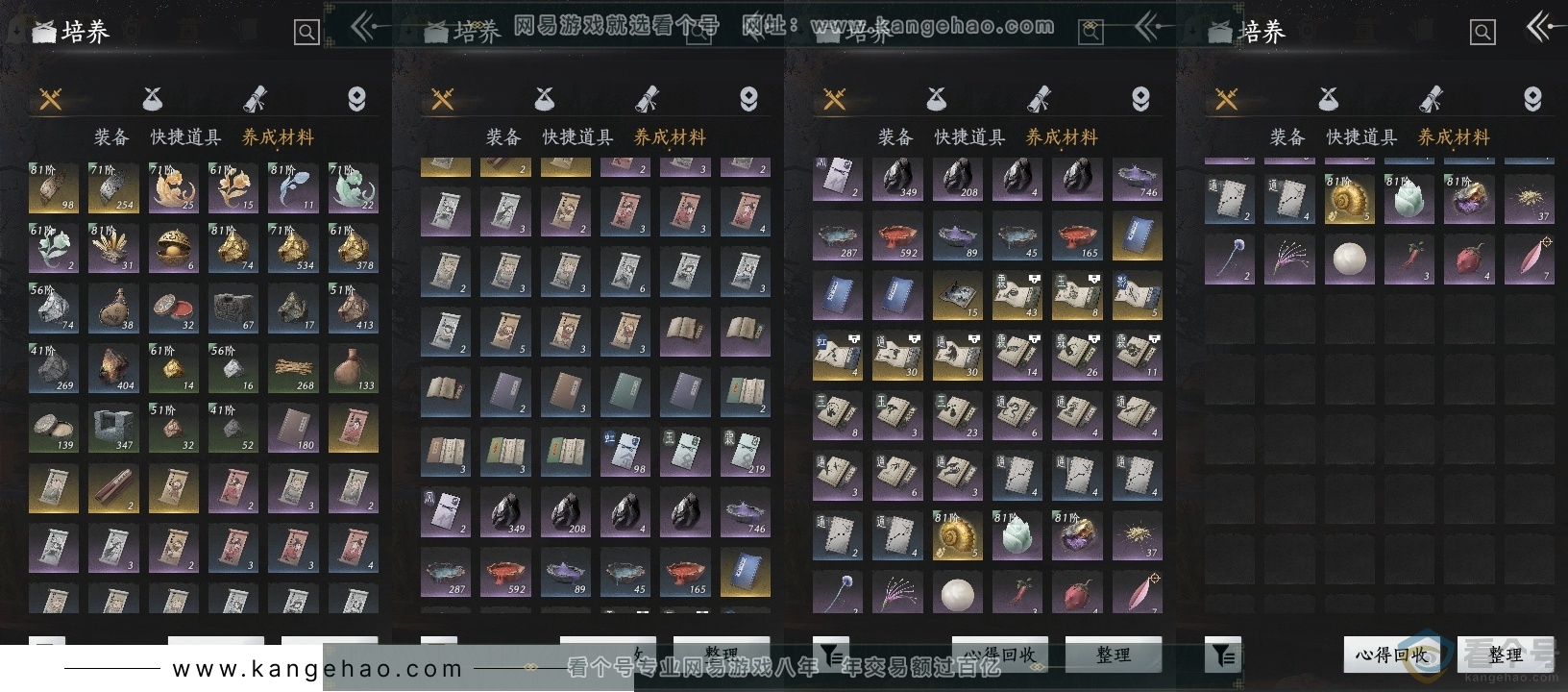Select the scroll category icon in third panel
Image resolution: width=1568 pixels, height=692 pixels.
[1039, 98]
